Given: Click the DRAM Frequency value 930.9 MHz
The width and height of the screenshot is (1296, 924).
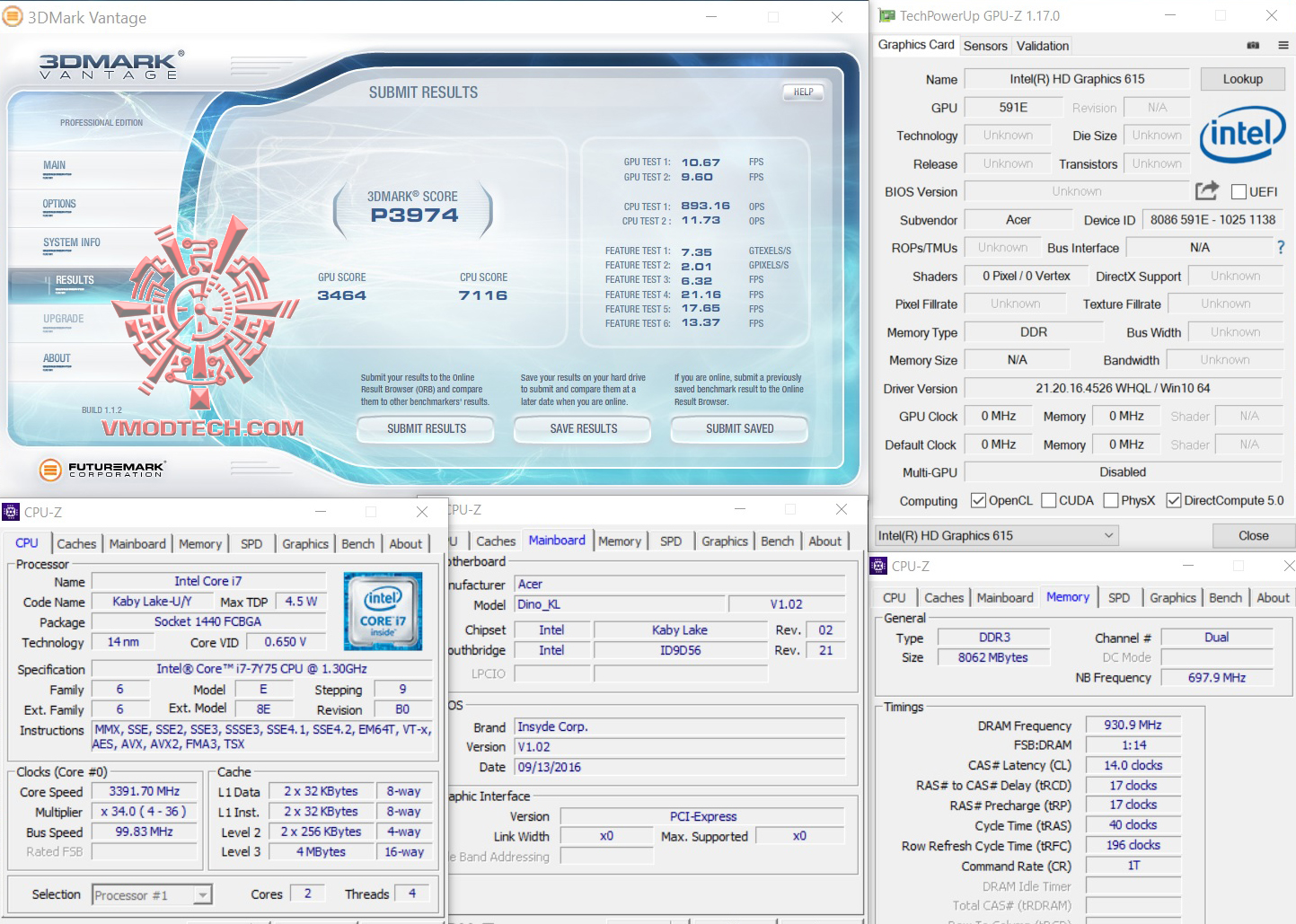Looking at the screenshot, I should click(1133, 725).
